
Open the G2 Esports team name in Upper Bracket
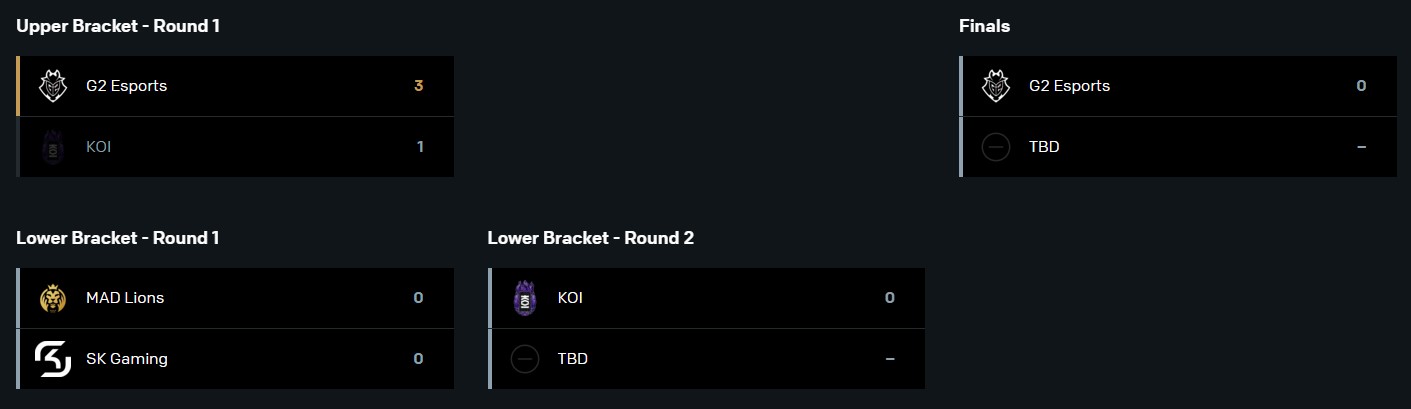pyautogui.click(x=126, y=86)
